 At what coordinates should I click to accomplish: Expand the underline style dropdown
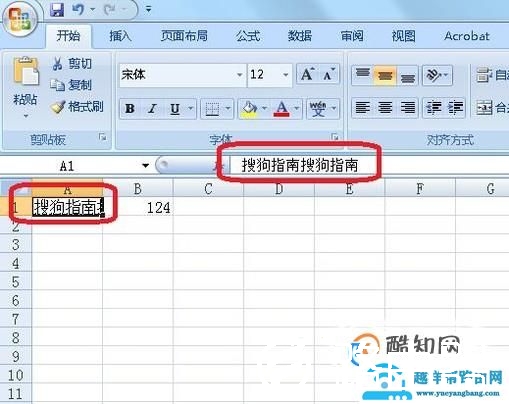point(190,109)
